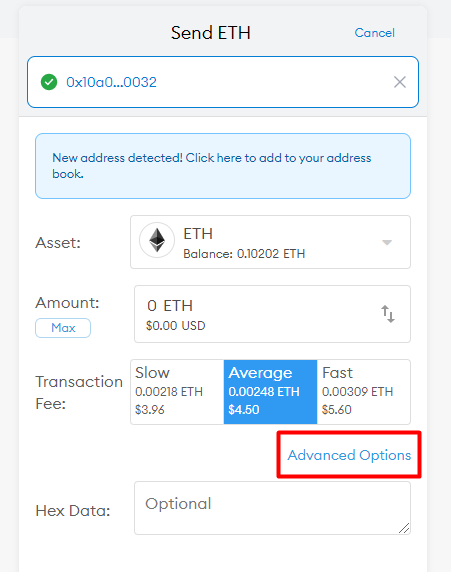Clear the recipient address with X icon
Image resolution: width=451 pixels, height=572 pixels.
400,82
